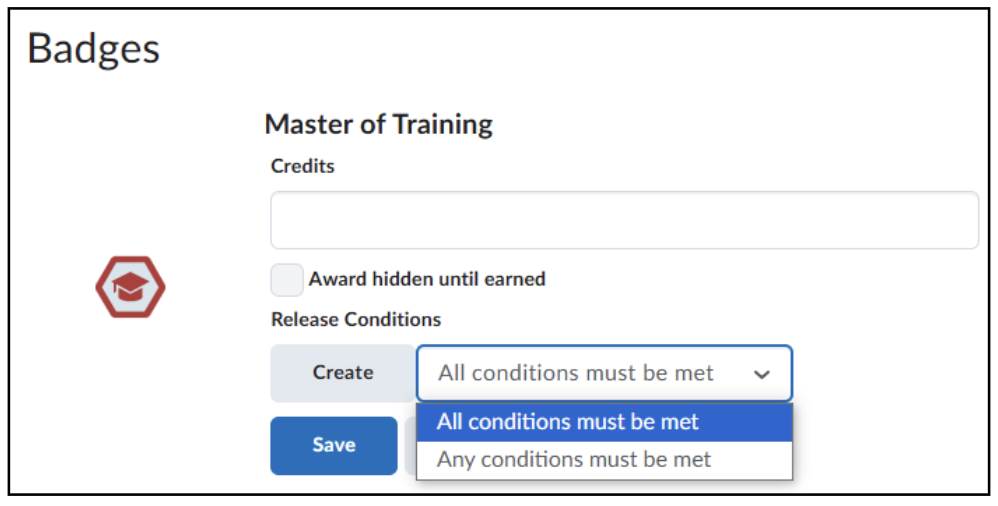Click the Master of Training title
998x506 pixels.
pos(379,124)
